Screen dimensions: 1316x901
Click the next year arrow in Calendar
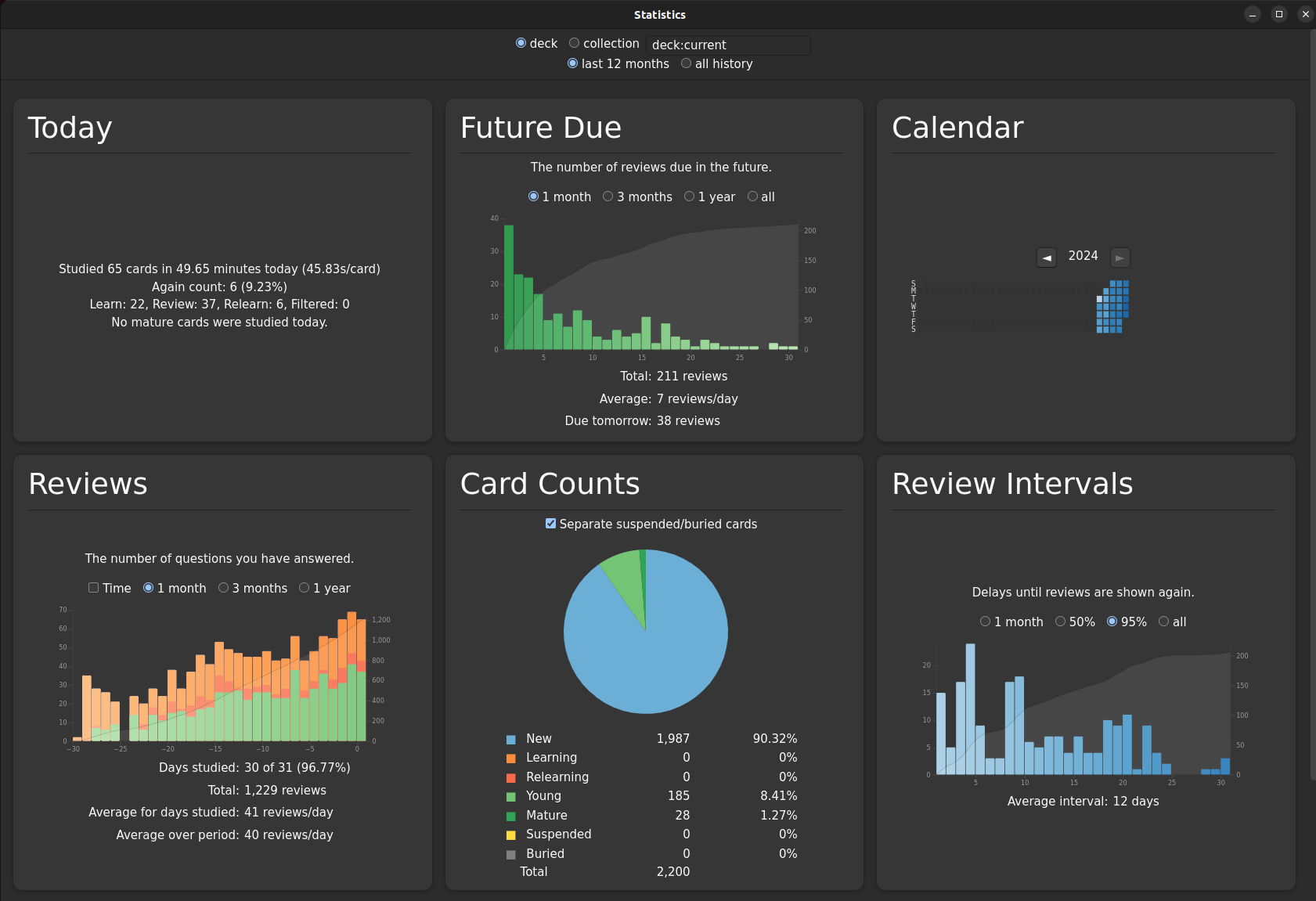pos(1120,258)
